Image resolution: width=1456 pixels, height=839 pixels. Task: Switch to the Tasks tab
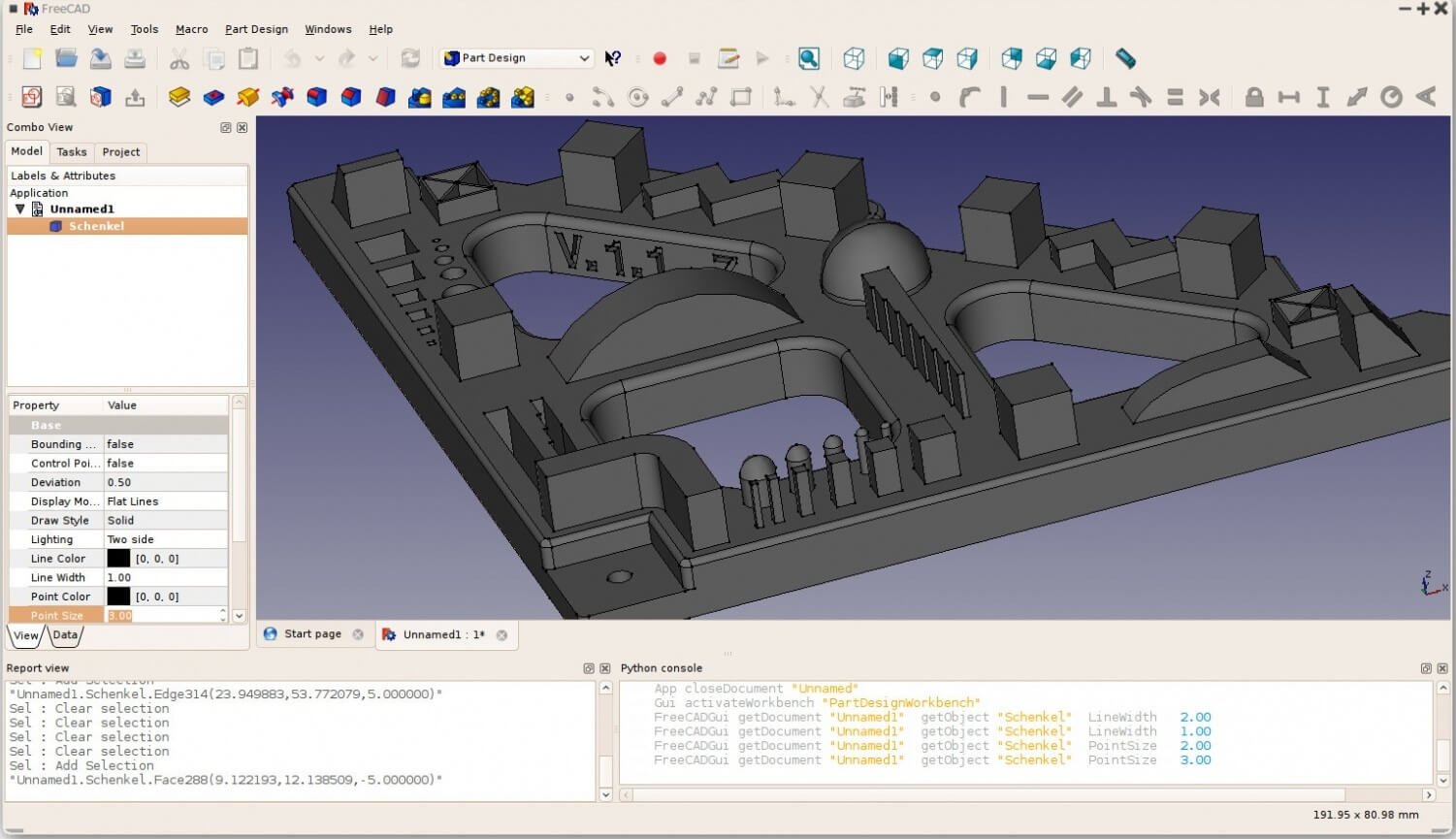pos(71,152)
